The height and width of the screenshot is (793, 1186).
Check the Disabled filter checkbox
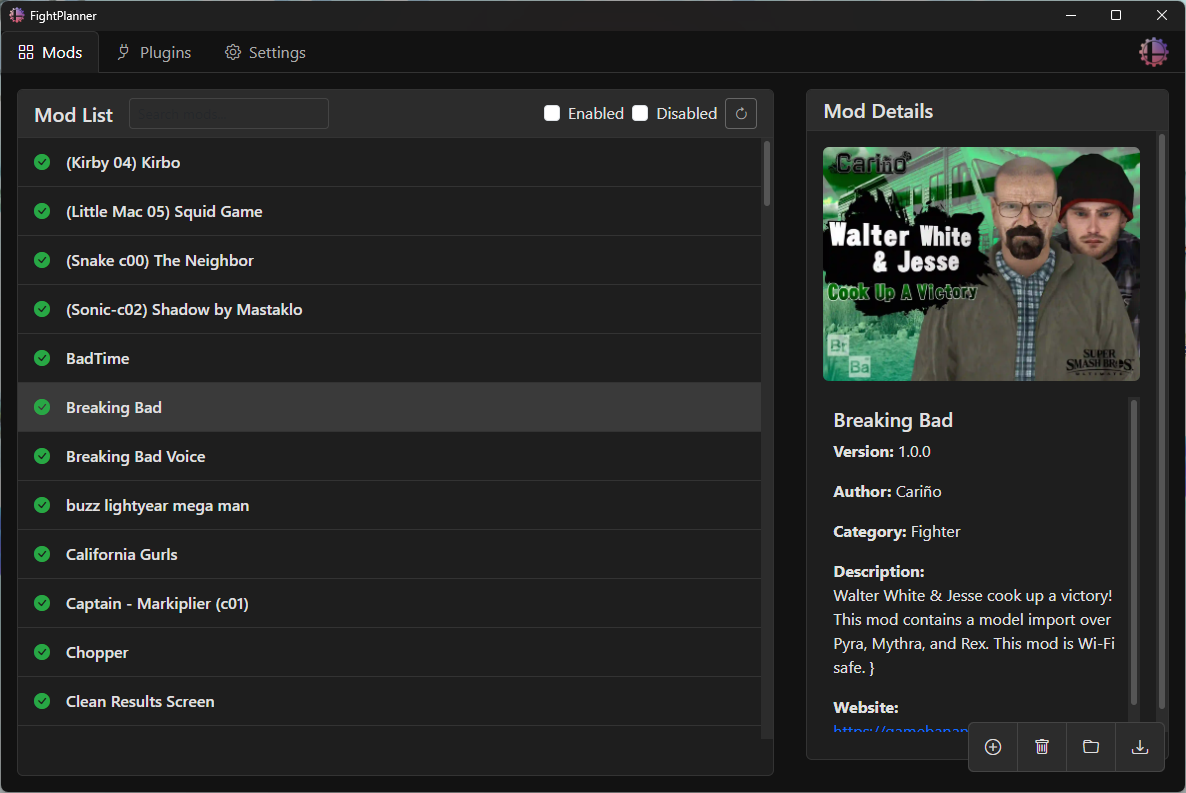[640, 114]
